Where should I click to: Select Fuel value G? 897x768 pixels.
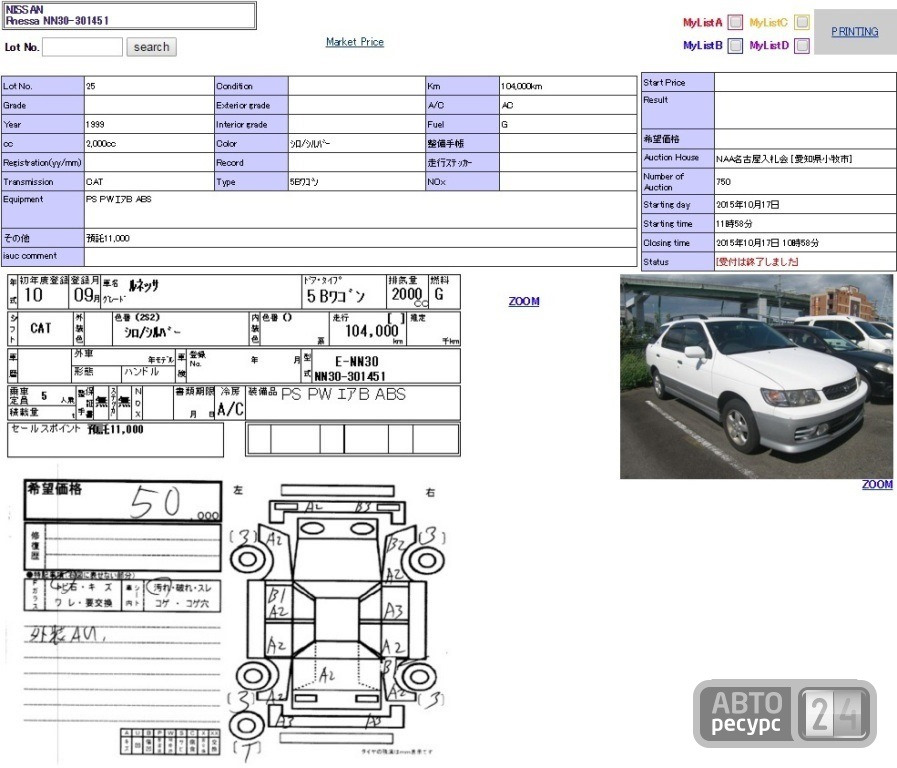504,125
